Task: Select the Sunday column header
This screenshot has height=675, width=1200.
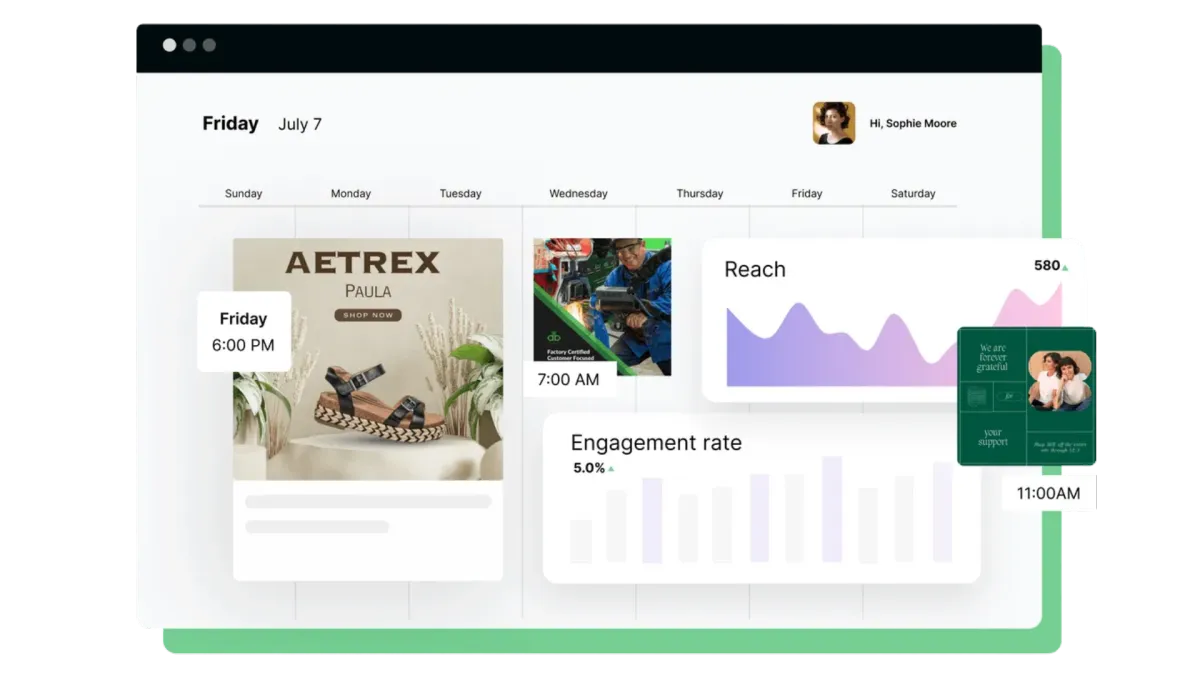Action: [243, 194]
